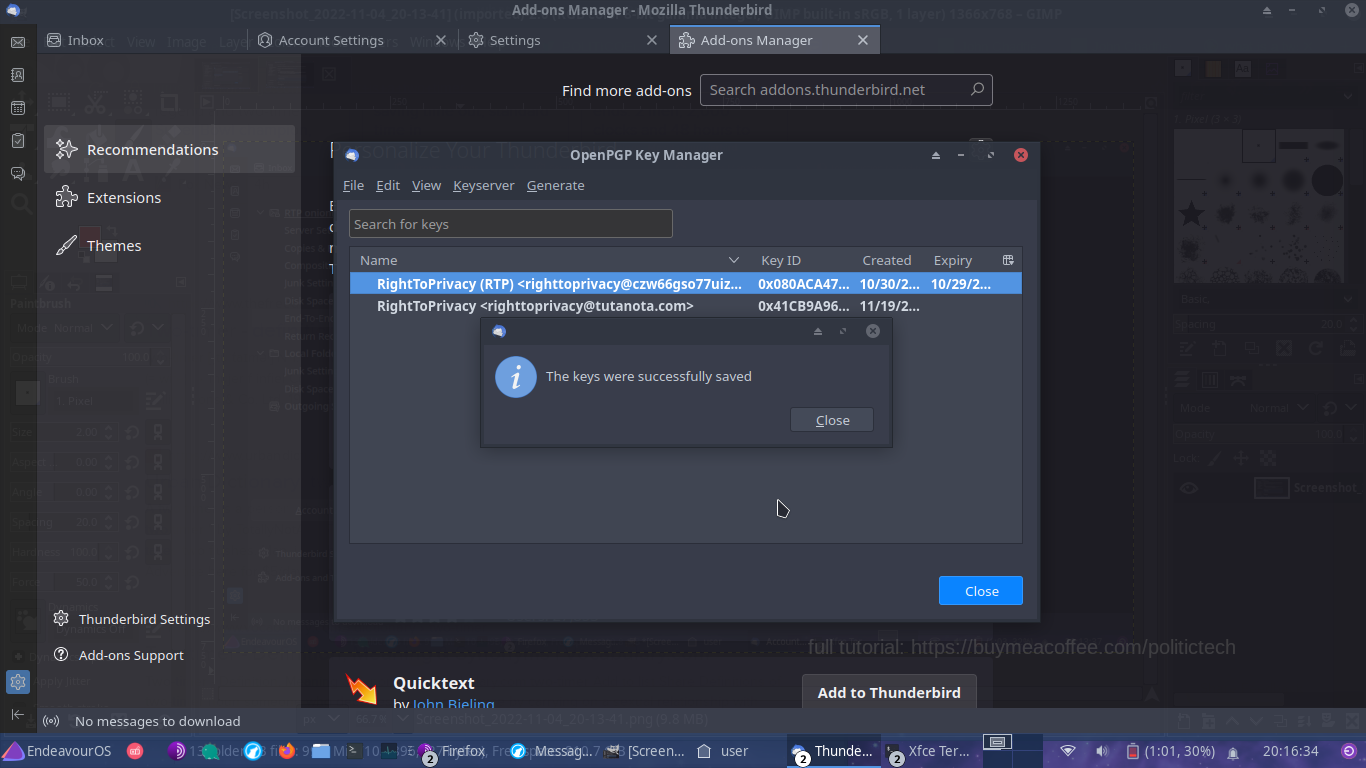Image resolution: width=1366 pixels, height=768 pixels.
Task: Open the Chat space icon
Action: (17, 174)
